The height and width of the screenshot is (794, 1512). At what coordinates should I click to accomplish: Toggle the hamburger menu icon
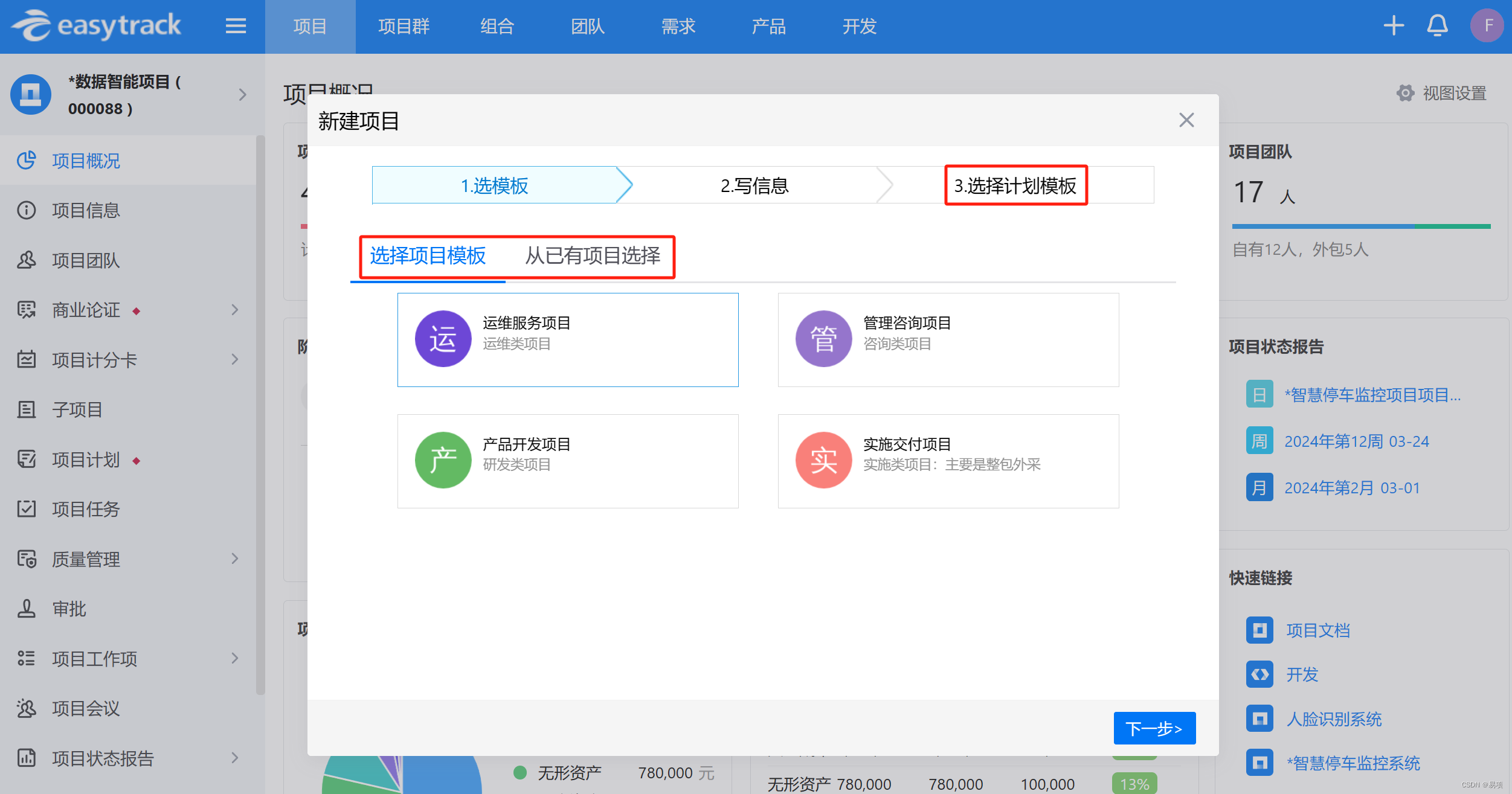236,26
